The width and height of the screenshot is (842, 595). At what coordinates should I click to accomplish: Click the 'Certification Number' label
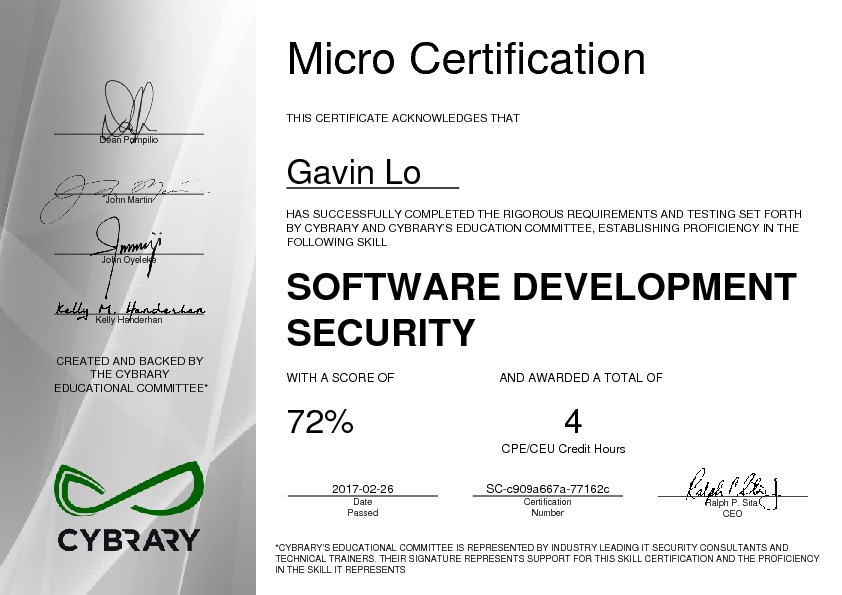548,507
